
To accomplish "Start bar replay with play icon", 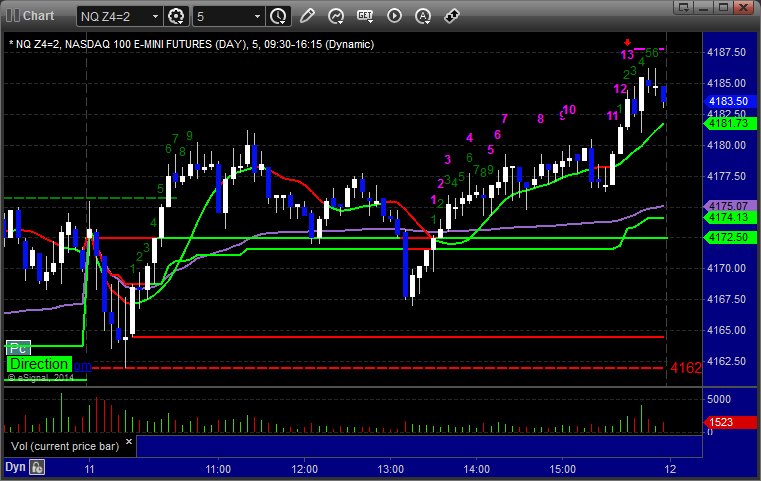I will pos(394,16).
